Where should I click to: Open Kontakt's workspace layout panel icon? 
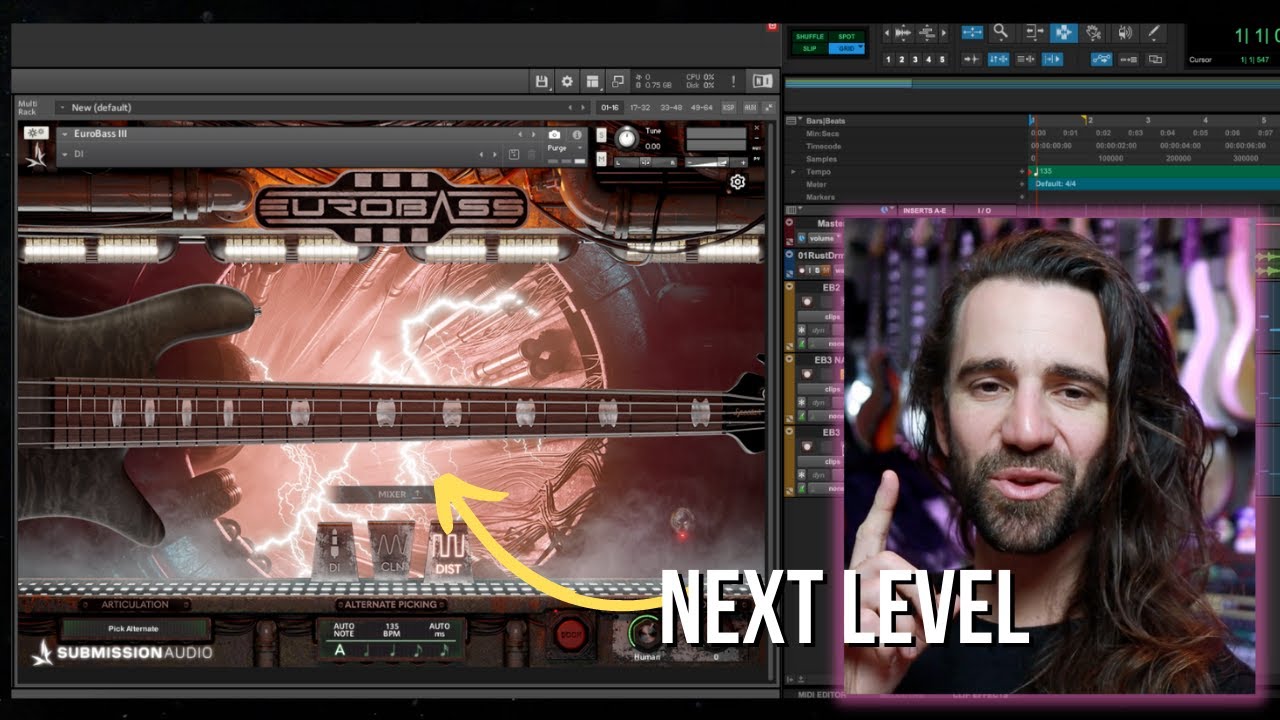(x=592, y=82)
